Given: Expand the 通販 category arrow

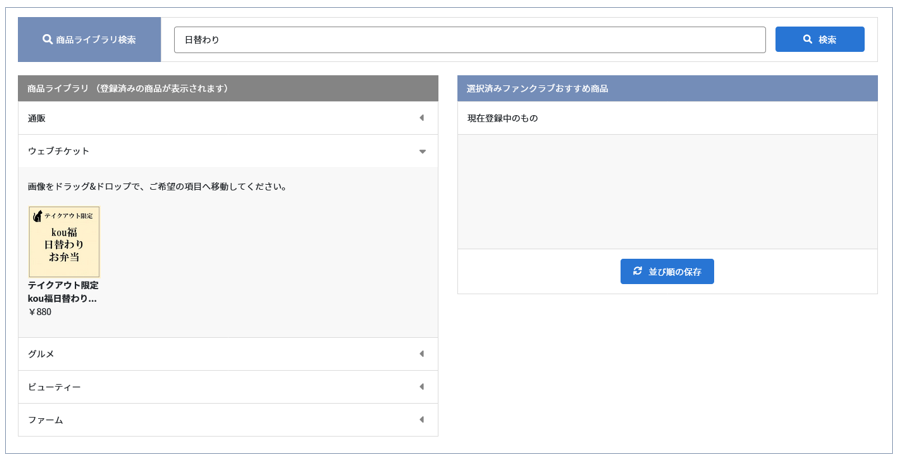Looking at the screenshot, I should pyautogui.click(x=421, y=118).
